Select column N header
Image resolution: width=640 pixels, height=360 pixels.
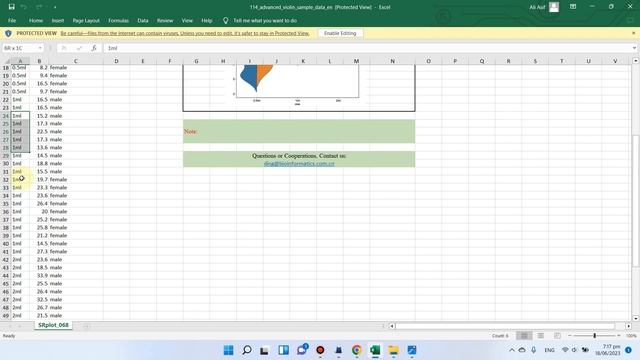[392, 61]
